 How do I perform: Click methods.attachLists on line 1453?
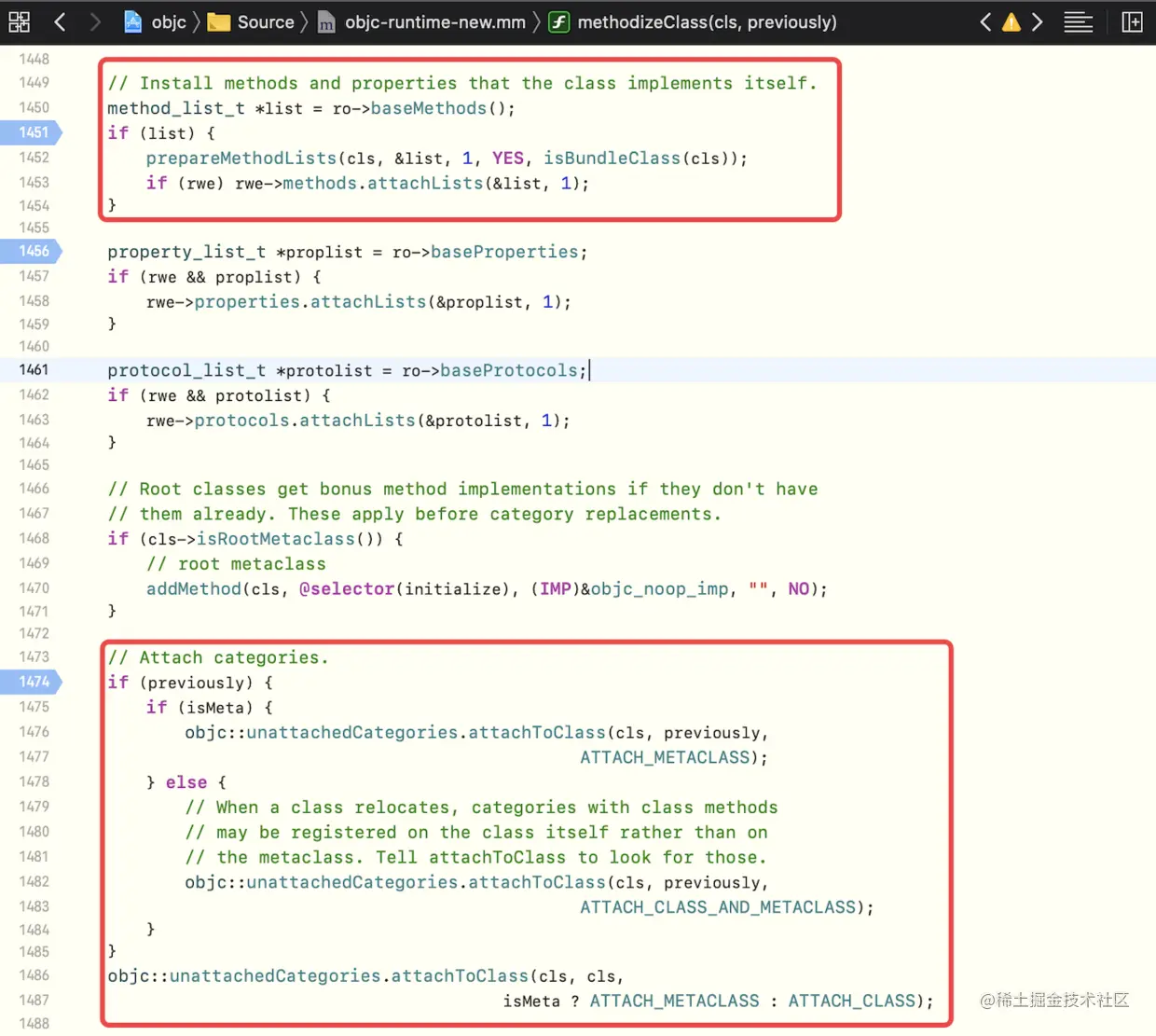click(x=383, y=184)
